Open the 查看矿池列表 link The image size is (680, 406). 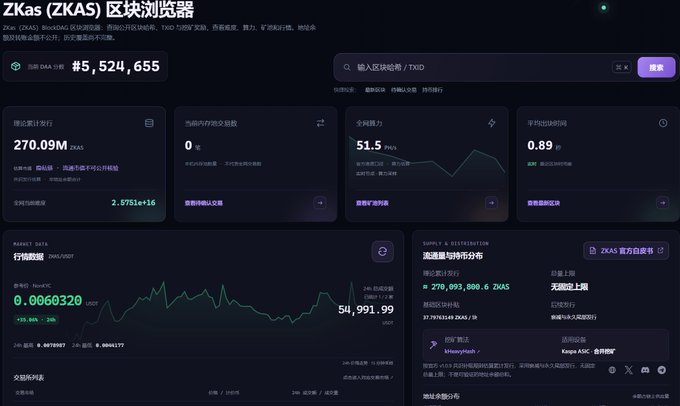click(372, 203)
